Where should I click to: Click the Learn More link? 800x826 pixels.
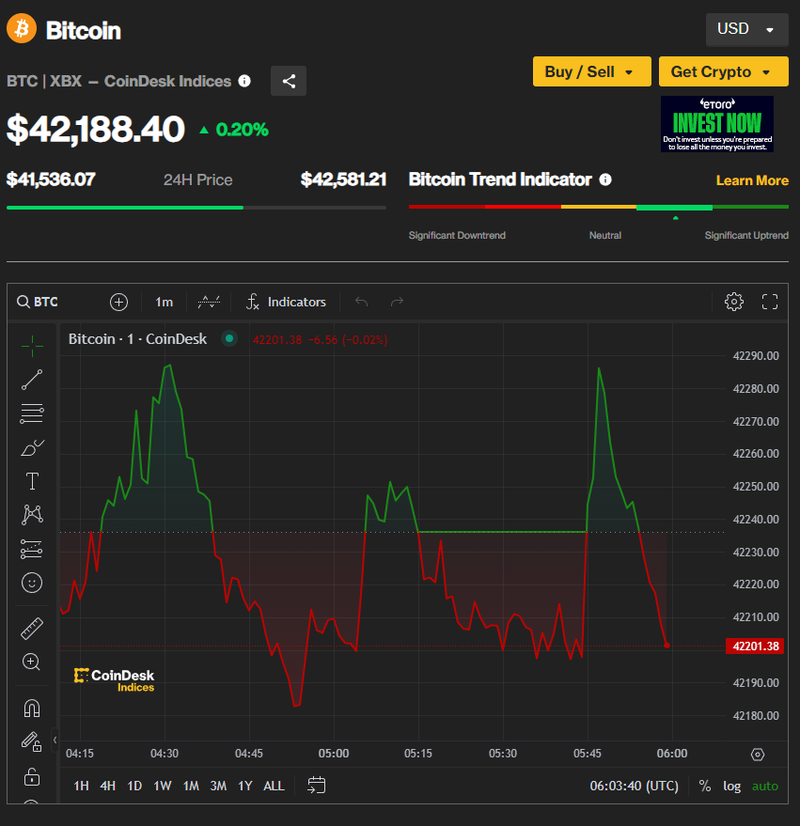(x=752, y=180)
